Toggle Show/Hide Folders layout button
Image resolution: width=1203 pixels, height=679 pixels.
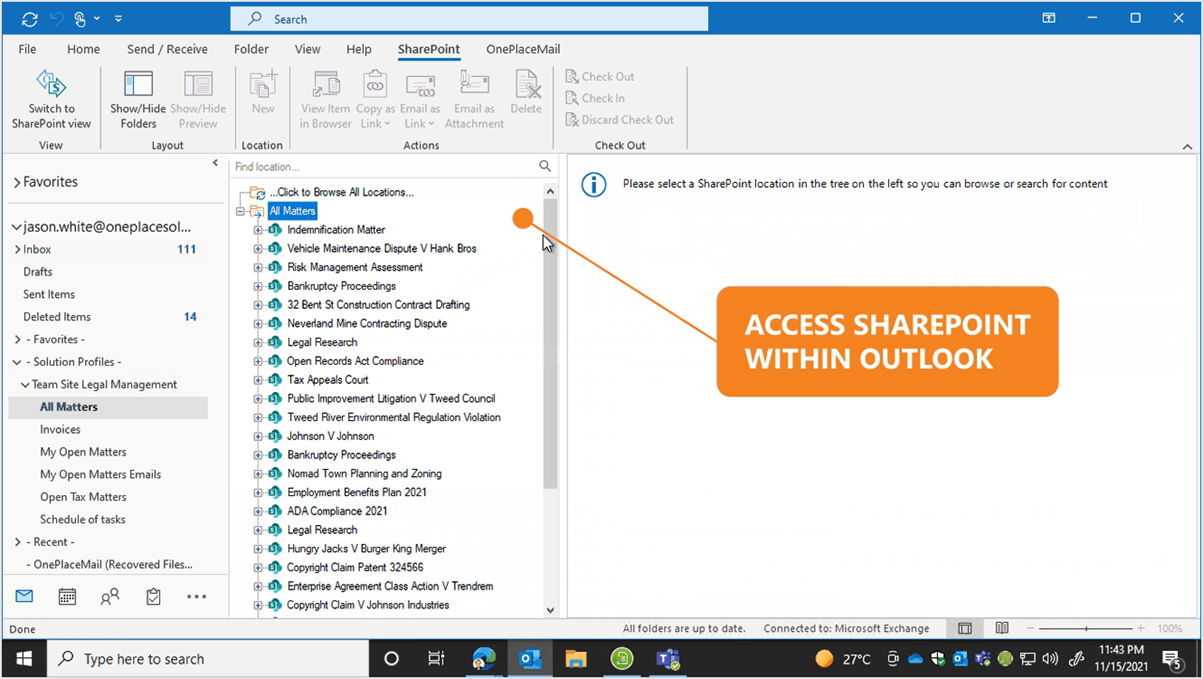coord(138,99)
